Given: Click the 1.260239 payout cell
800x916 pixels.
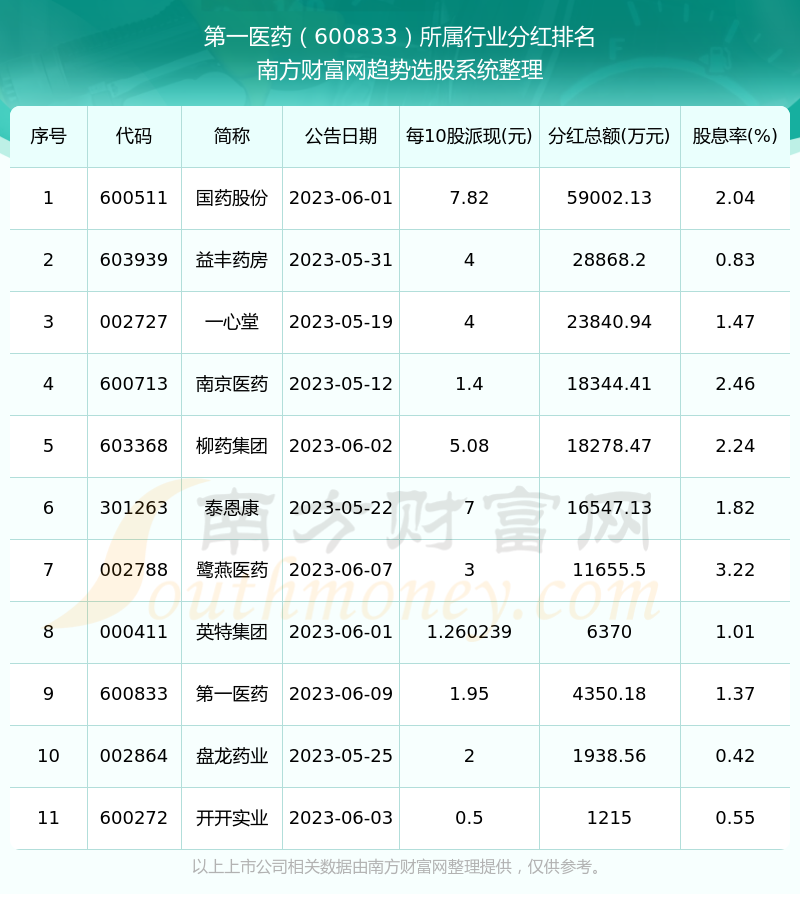Looking at the screenshot, I should pyautogui.click(x=469, y=632).
